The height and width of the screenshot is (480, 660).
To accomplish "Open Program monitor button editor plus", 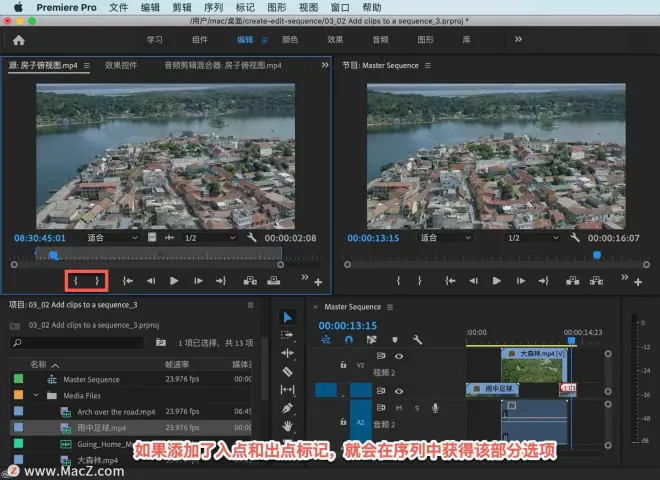I will (638, 282).
